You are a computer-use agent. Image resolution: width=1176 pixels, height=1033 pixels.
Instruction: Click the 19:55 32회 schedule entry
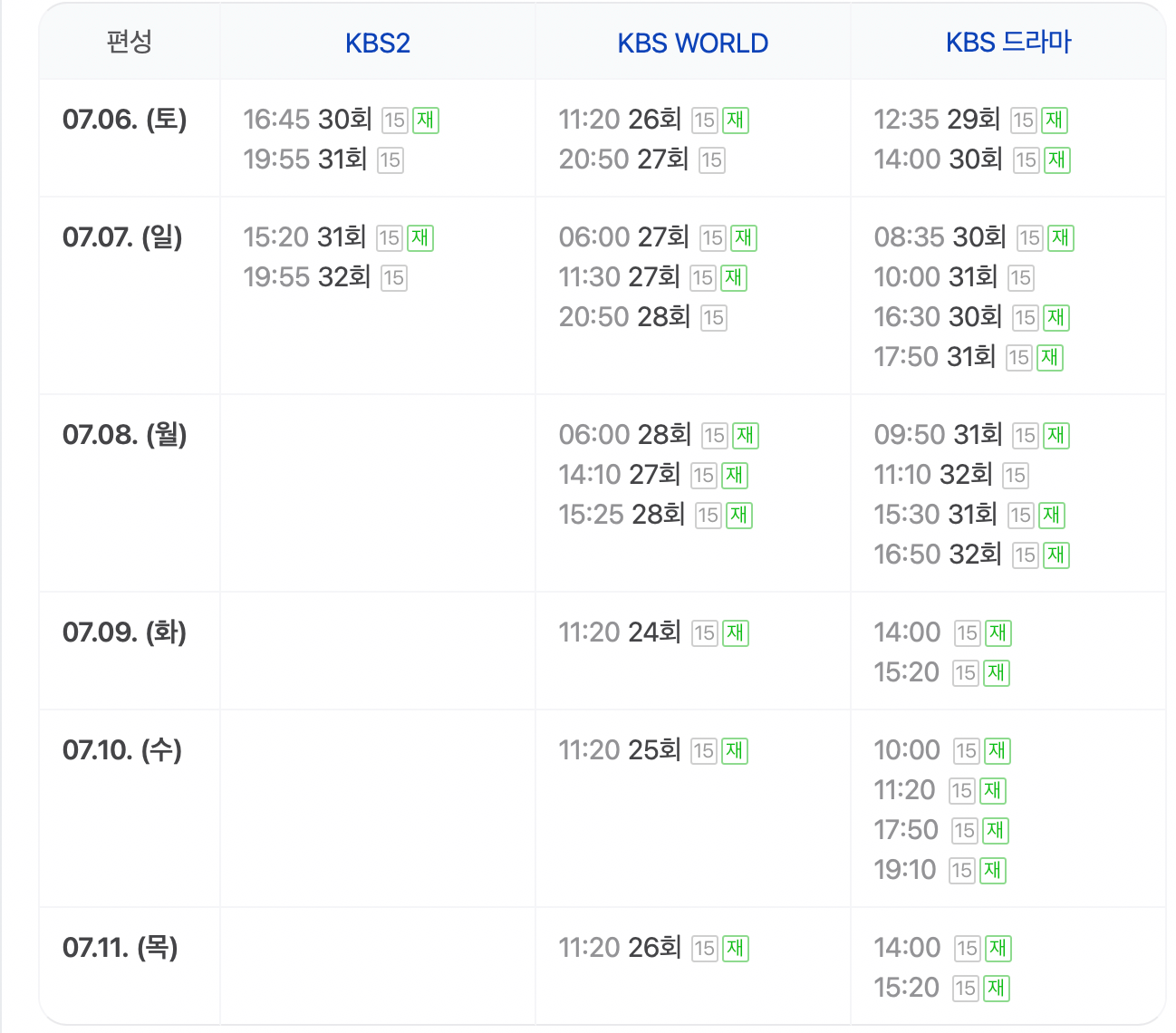pyautogui.click(x=307, y=277)
